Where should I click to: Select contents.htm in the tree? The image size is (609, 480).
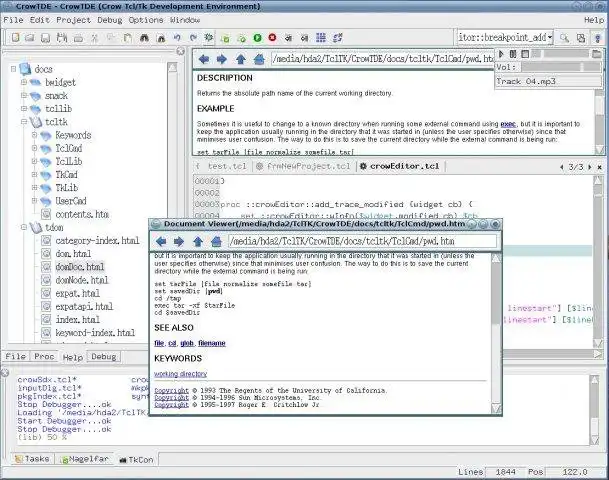(82, 214)
